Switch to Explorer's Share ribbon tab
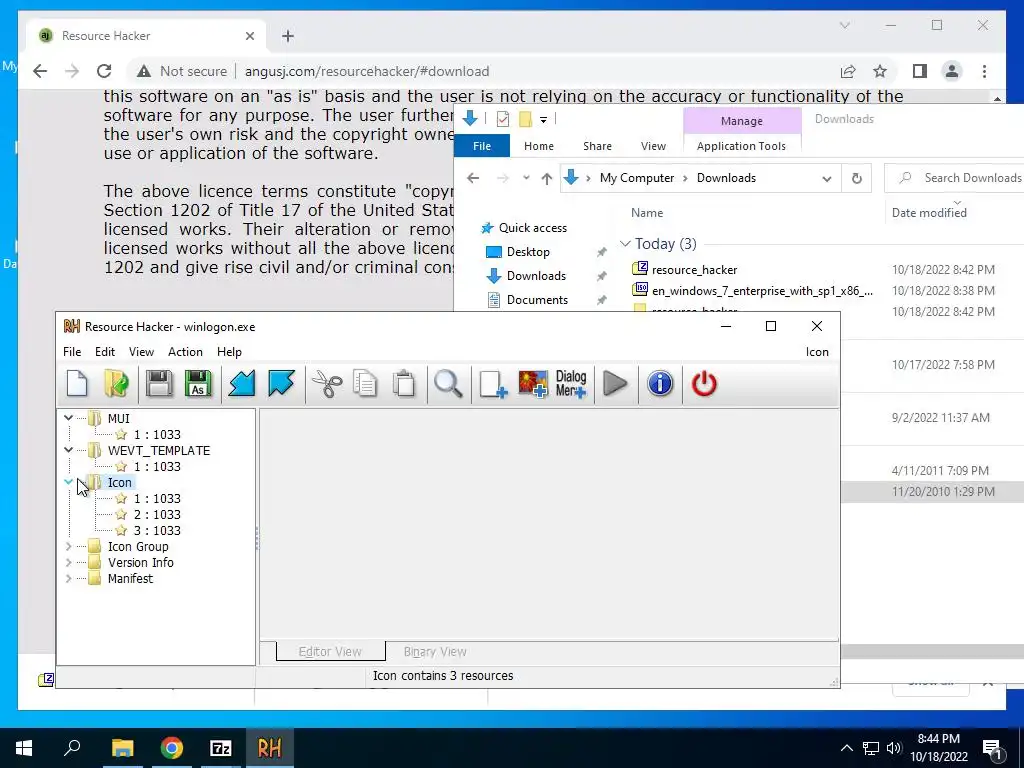The width and height of the screenshot is (1024, 768). click(x=597, y=146)
